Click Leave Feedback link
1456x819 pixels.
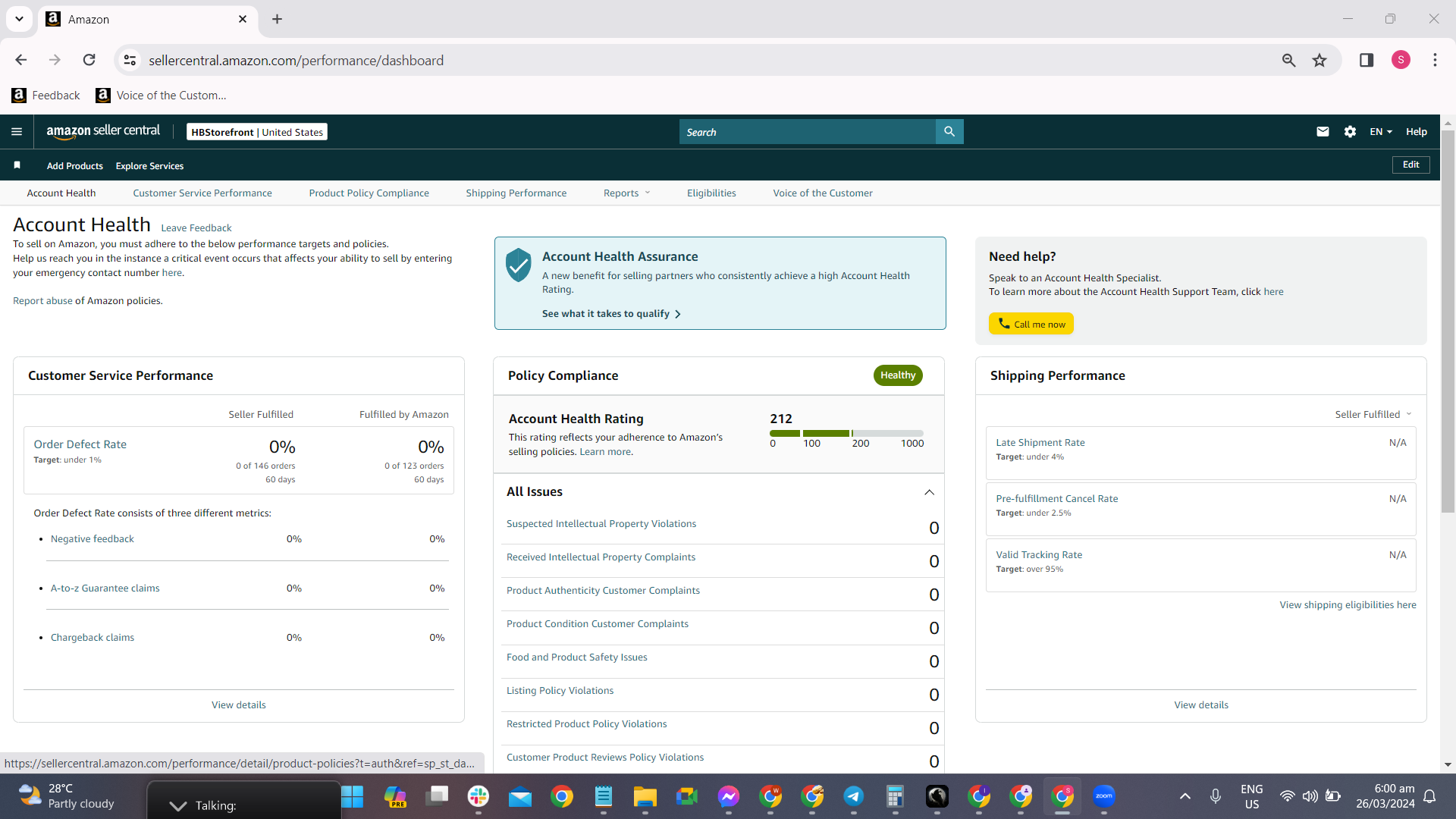coord(196,228)
